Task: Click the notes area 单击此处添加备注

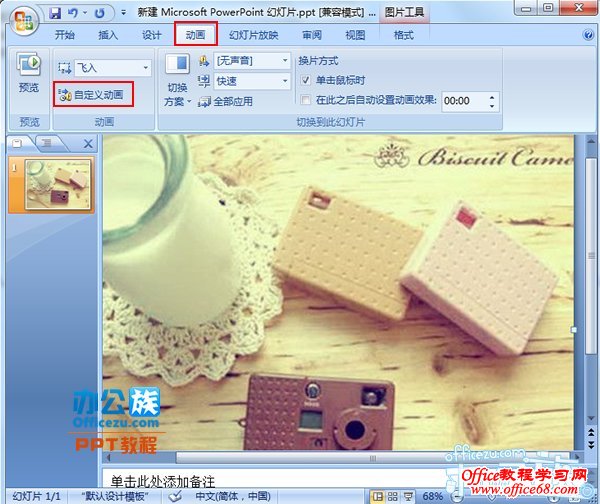Action: pyautogui.click(x=163, y=481)
